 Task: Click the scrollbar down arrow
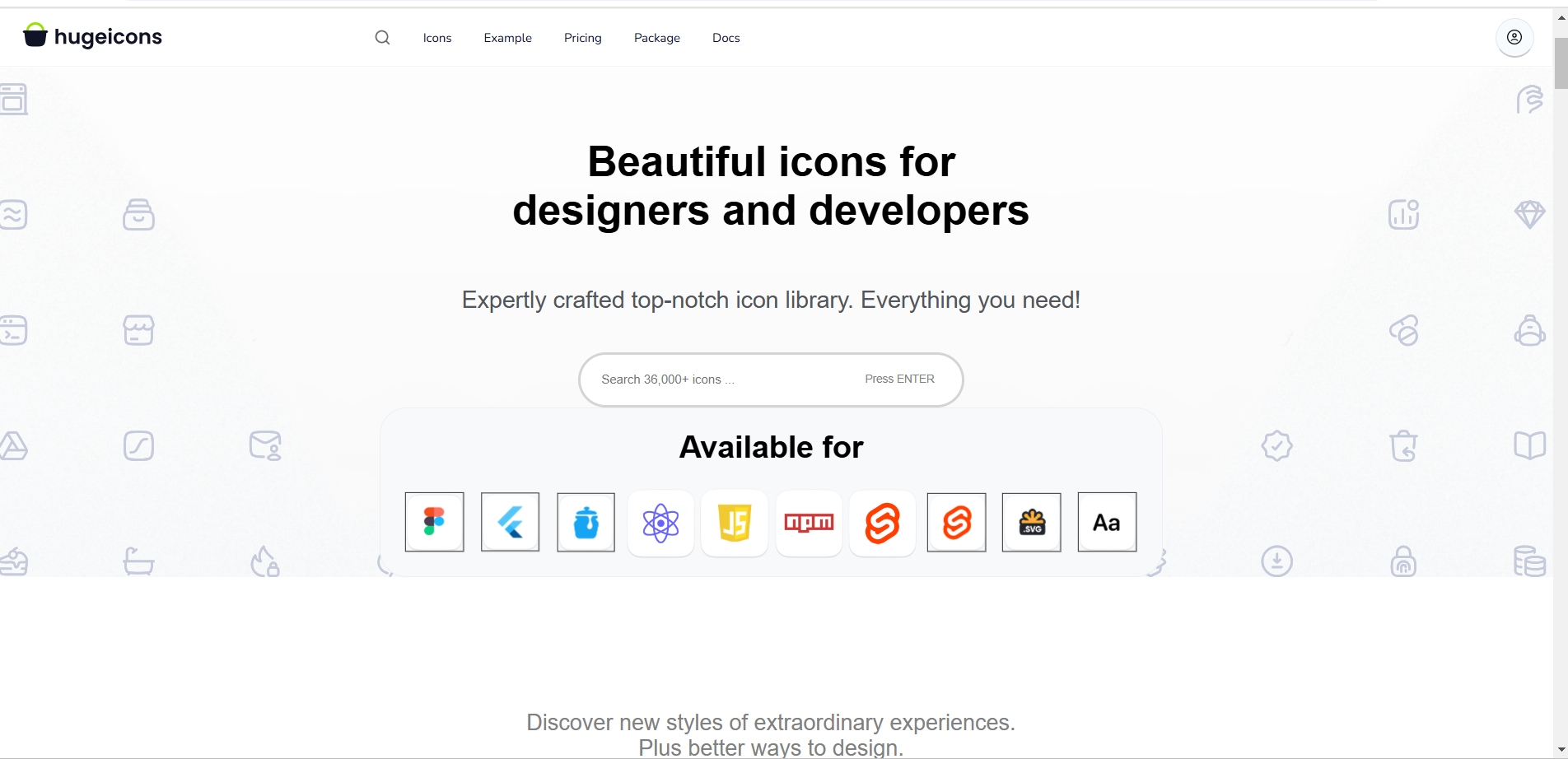(1561, 750)
